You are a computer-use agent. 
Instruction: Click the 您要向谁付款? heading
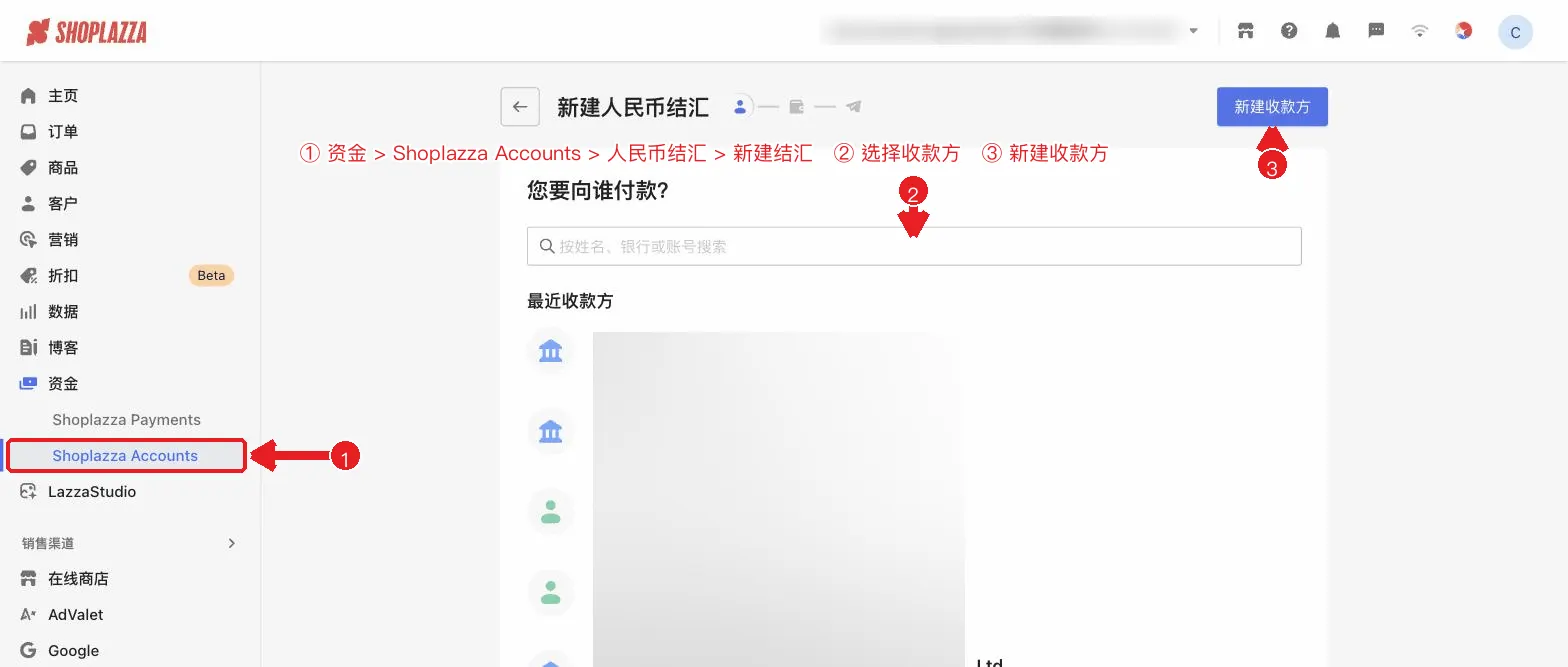pos(597,190)
